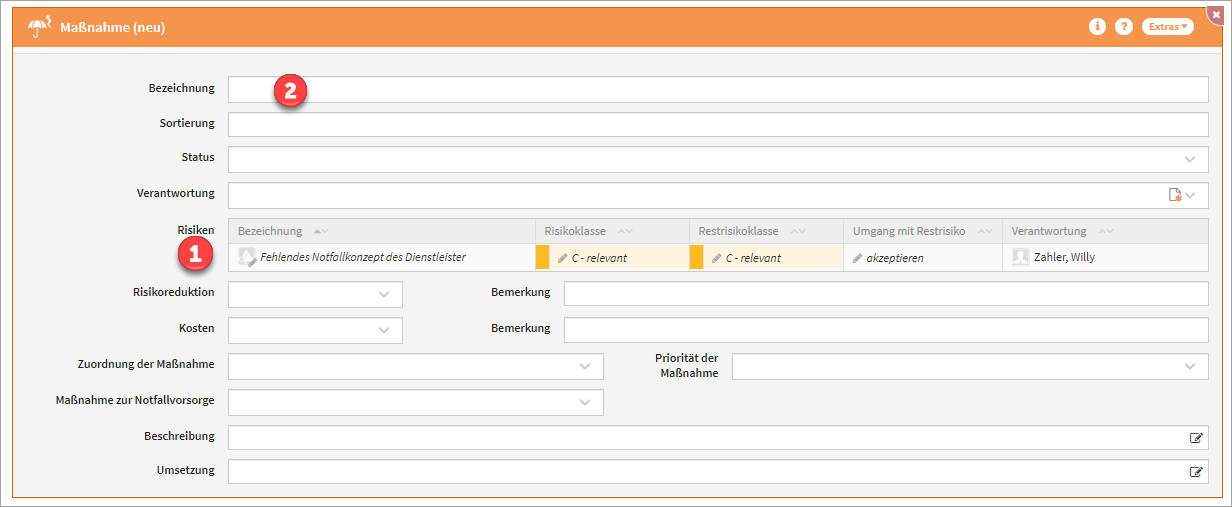This screenshot has height=507, width=1232.
Task: Focus the Sortierung input field
Action: 718,125
